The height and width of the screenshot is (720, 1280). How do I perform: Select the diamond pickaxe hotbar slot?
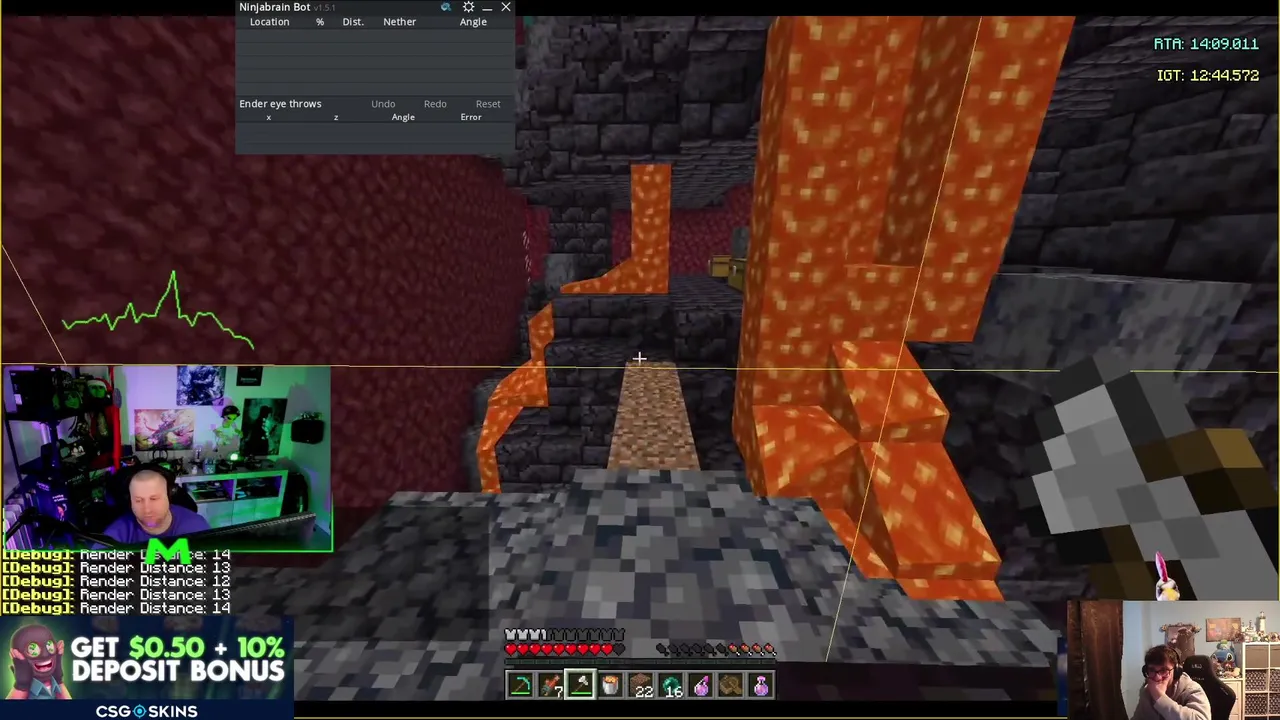(x=520, y=686)
